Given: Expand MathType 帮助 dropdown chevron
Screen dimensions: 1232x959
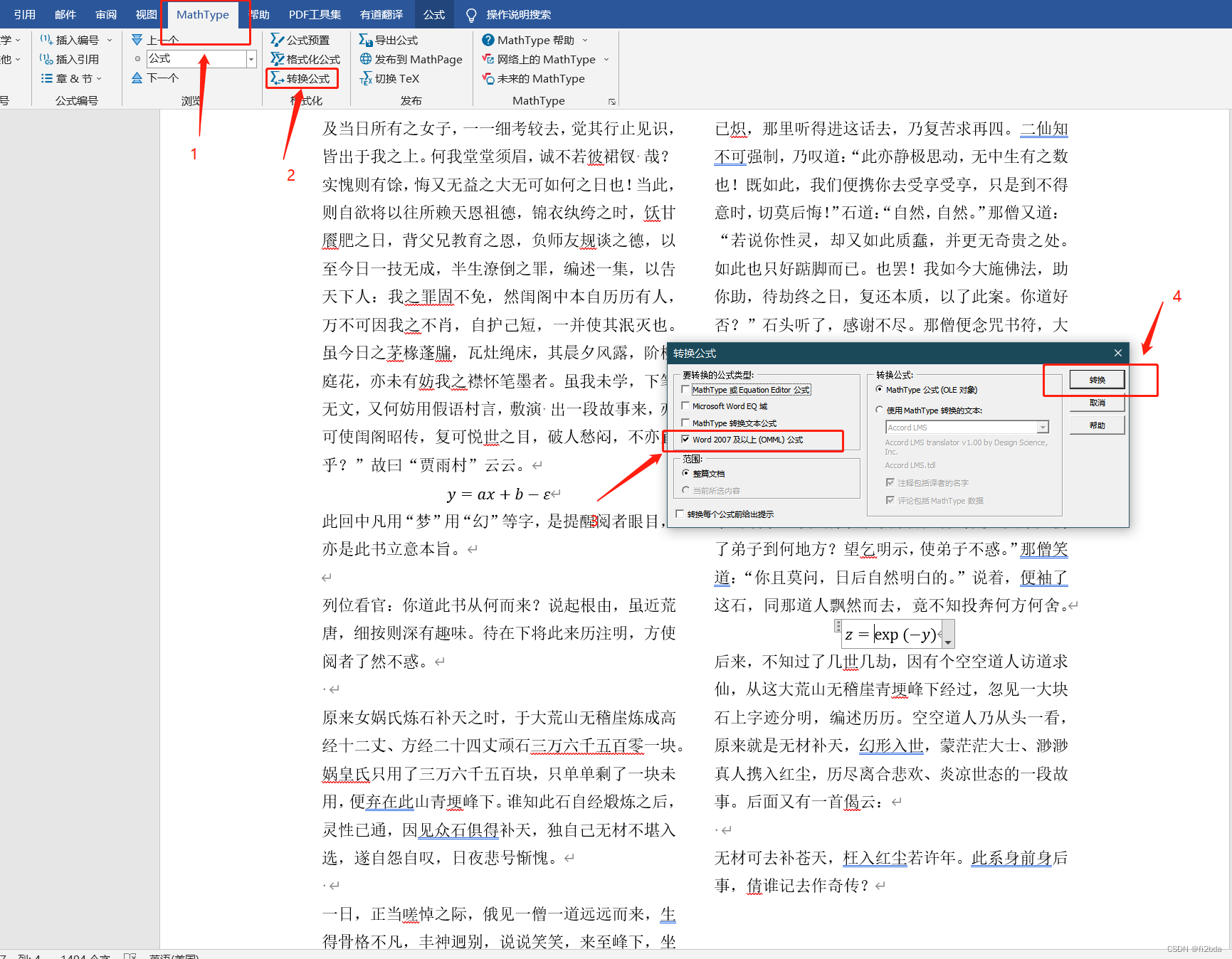Looking at the screenshot, I should click(x=585, y=41).
